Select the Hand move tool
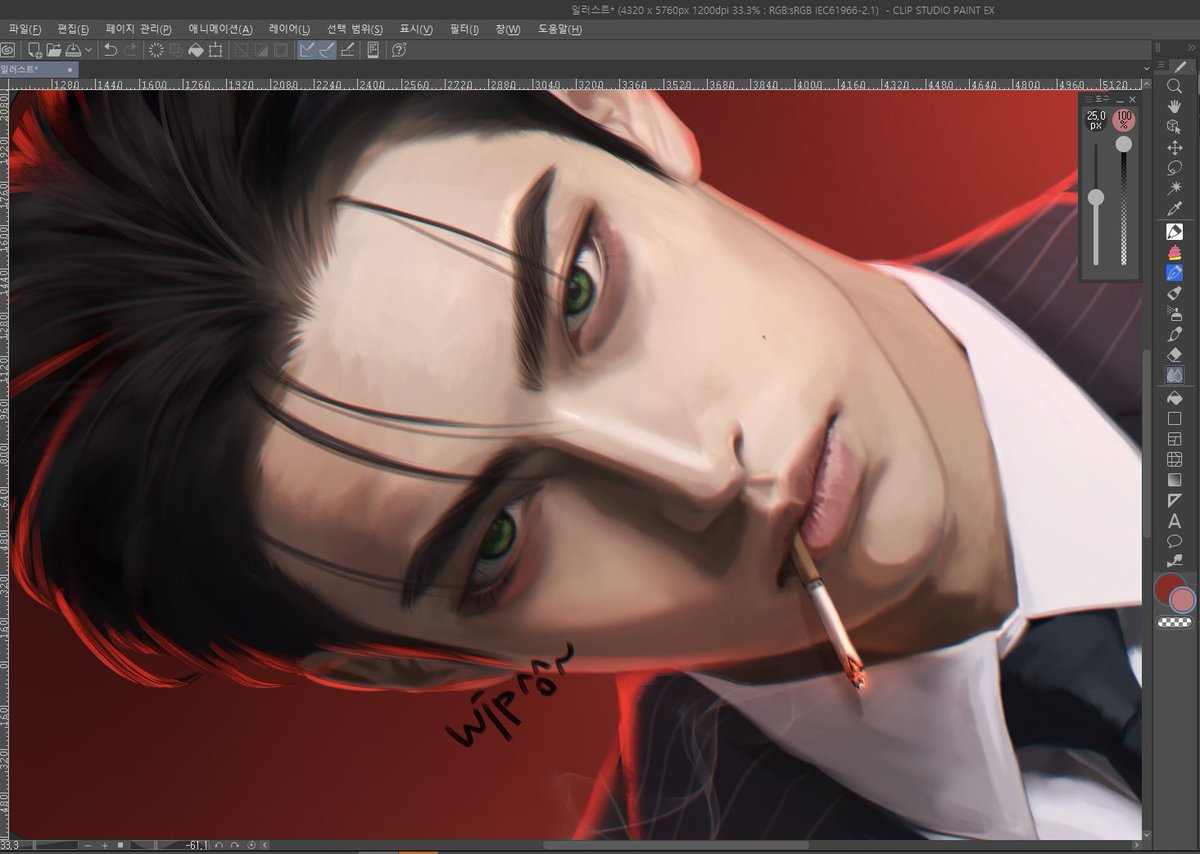Viewport: 1200px width, 854px height. click(x=1175, y=107)
